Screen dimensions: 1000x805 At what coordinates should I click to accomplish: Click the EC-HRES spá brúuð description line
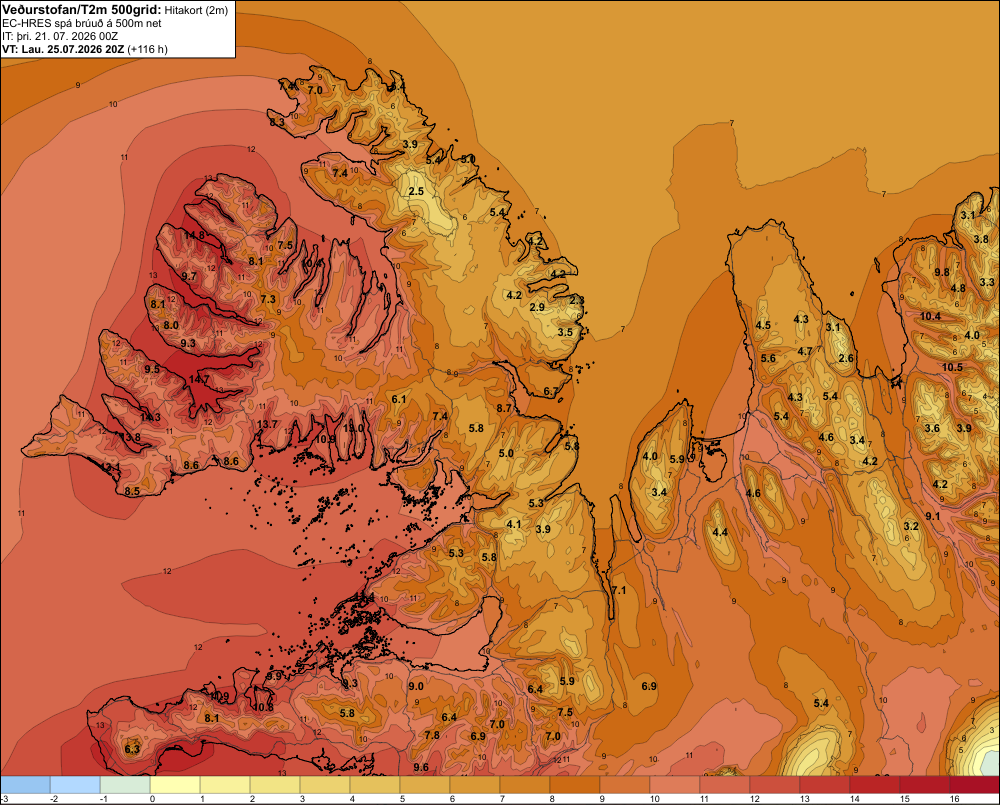point(82,24)
